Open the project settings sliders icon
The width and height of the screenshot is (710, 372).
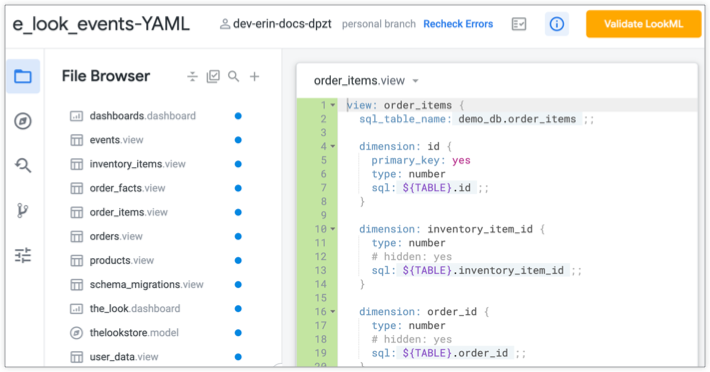click(23, 255)
